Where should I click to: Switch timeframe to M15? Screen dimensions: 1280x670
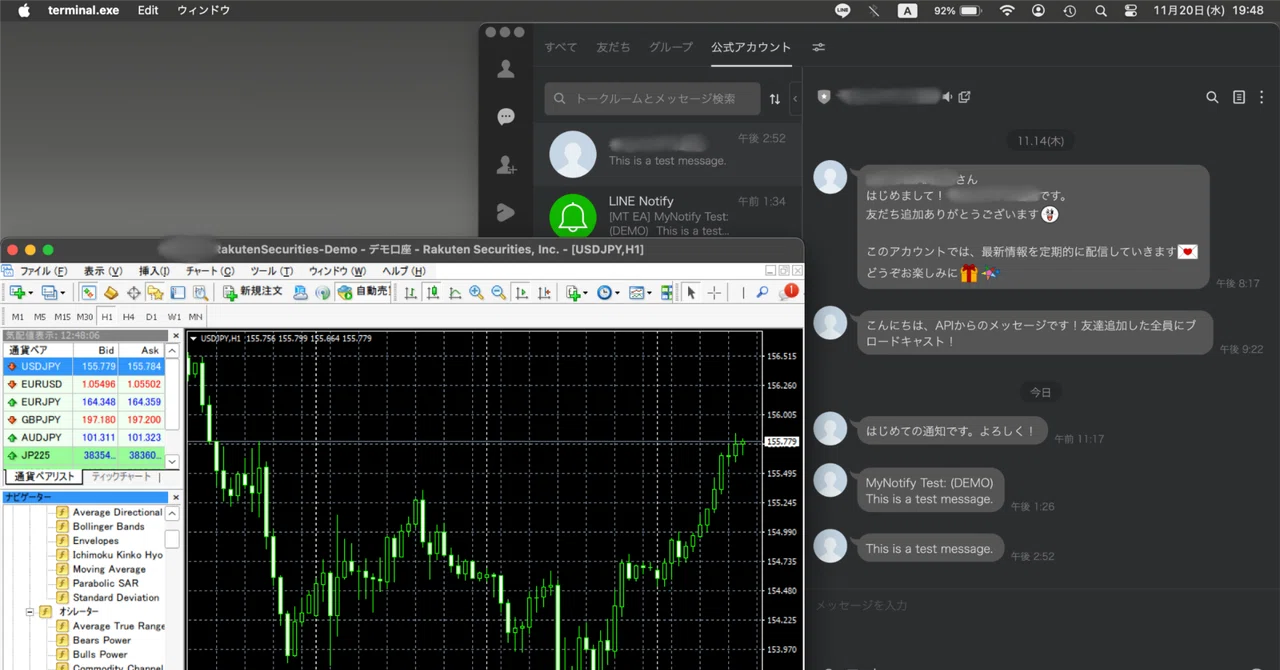(x=62, y=317)
